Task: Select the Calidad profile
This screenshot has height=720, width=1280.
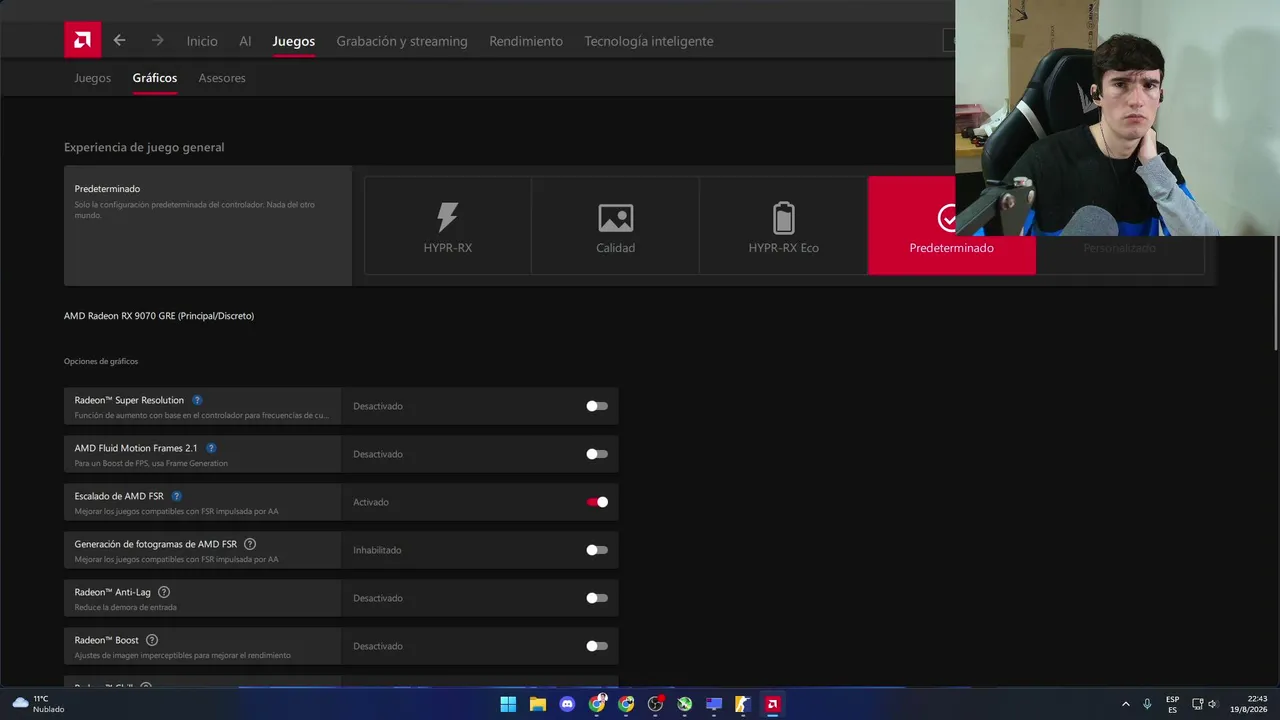Action: tap(616, 226)
